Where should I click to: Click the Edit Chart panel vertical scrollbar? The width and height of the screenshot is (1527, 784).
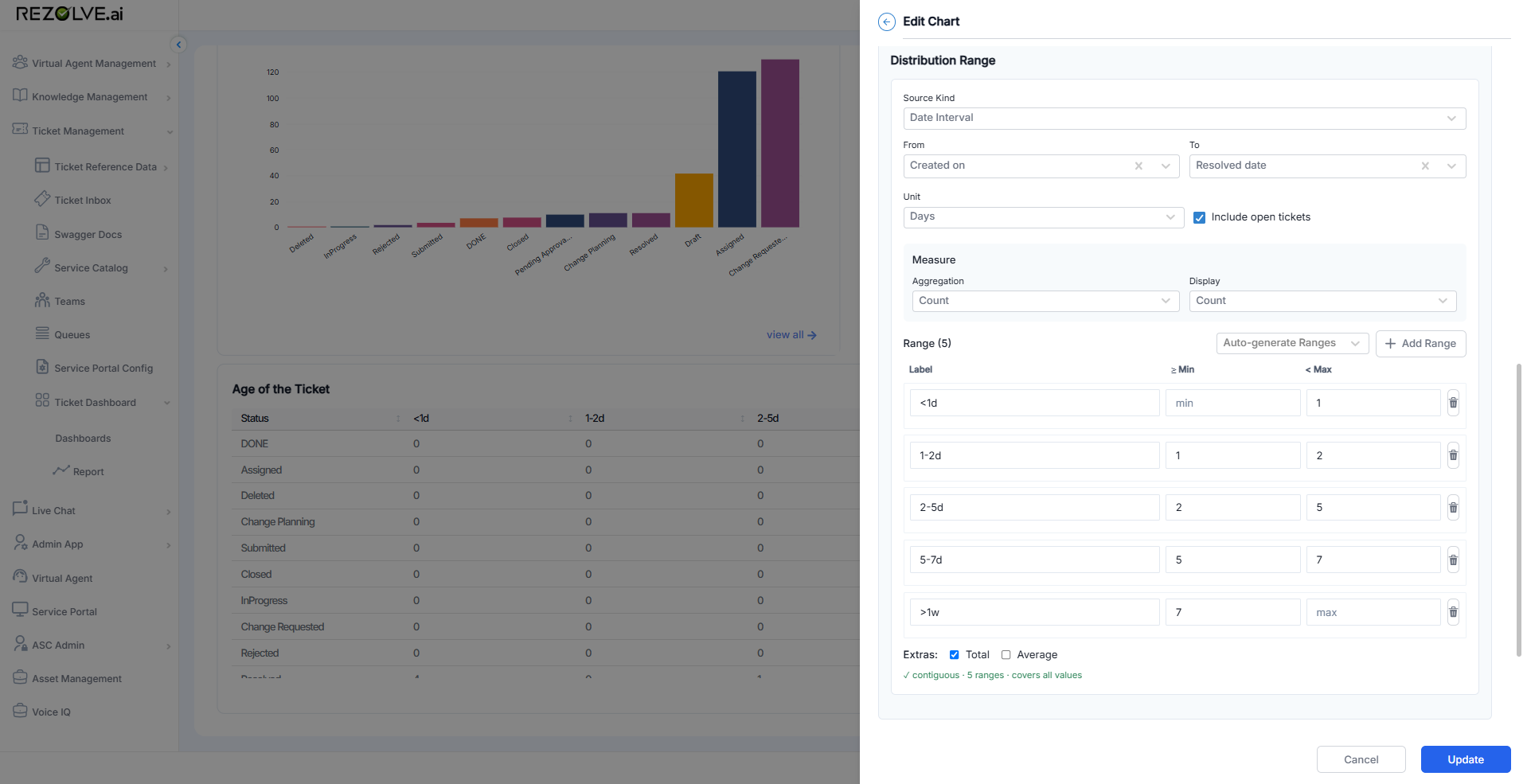tap(1519, 509)
